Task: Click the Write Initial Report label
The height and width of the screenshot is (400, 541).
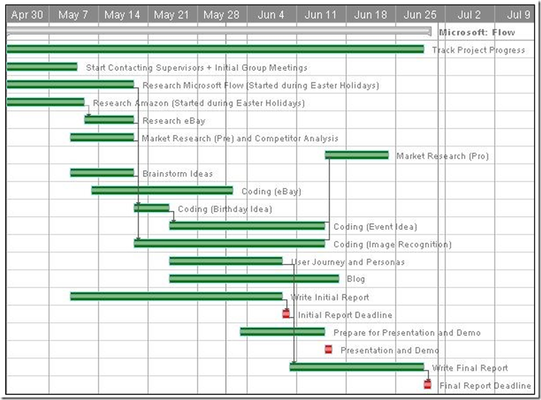Action: tap(330, 297)
